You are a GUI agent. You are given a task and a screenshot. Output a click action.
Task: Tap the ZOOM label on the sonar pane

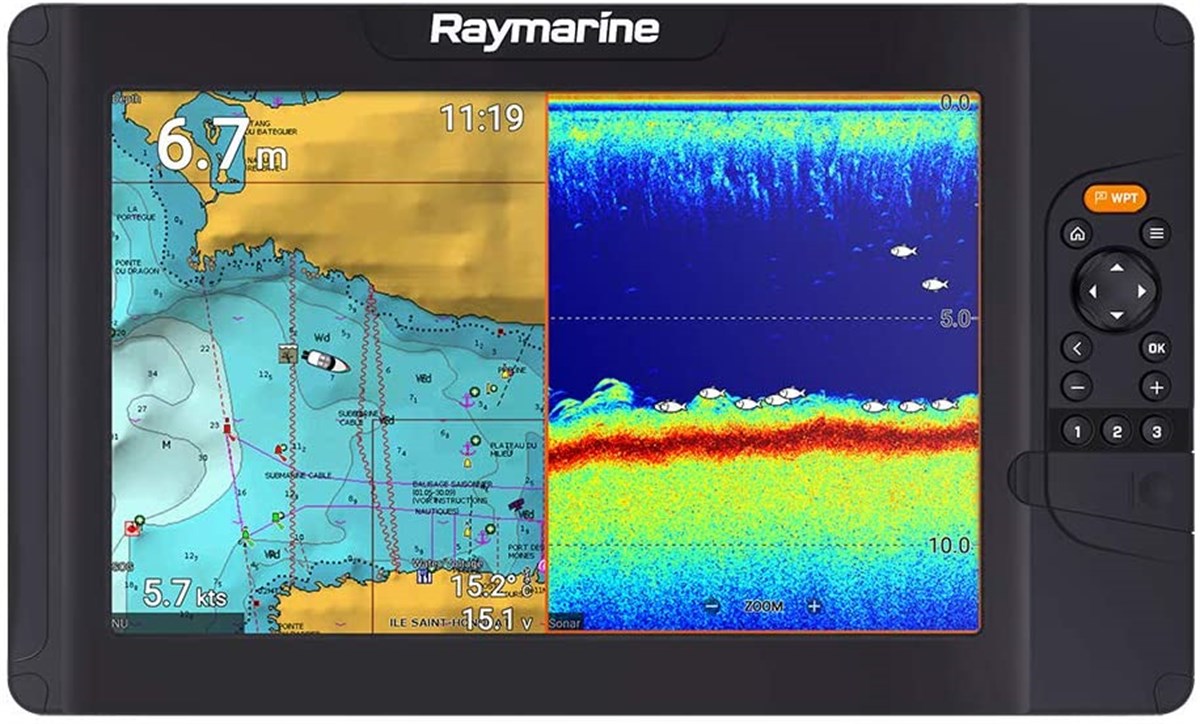click(763, 606)
